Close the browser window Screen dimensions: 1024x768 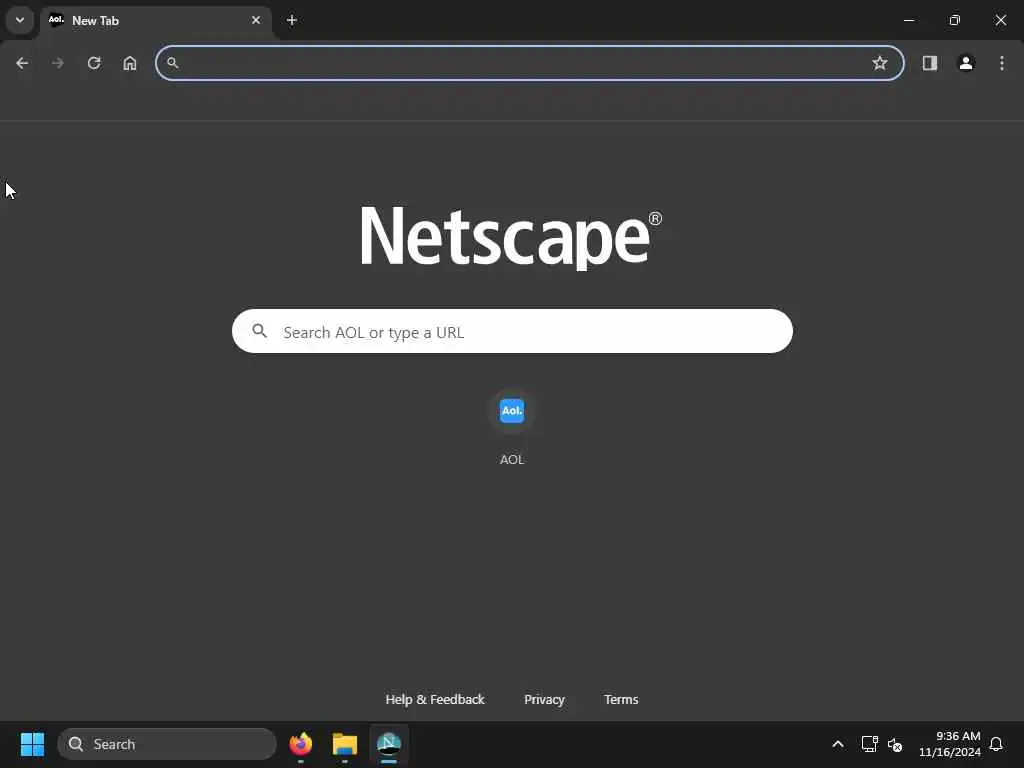tap(1000, 20)
